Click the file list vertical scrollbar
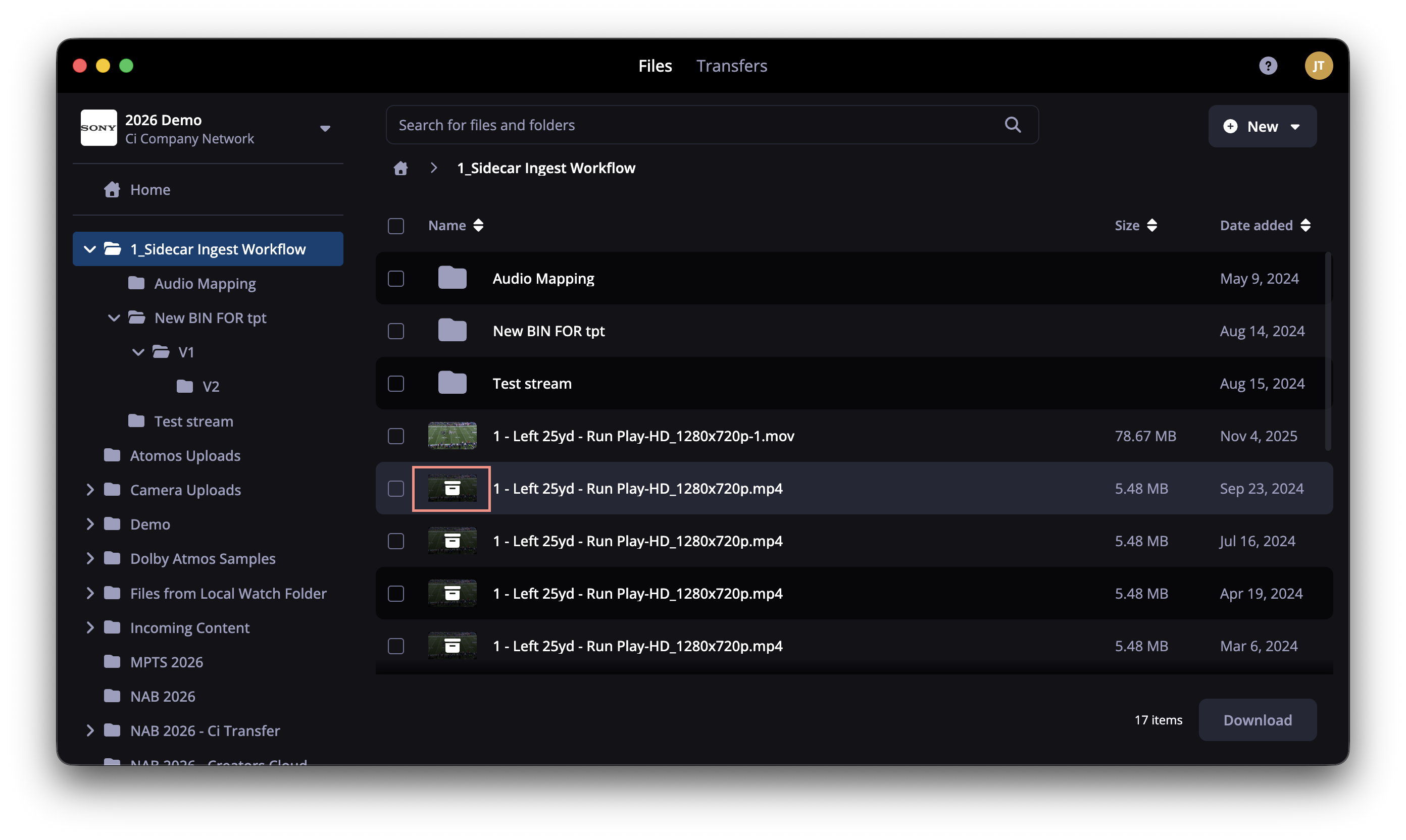 click(x=1328, y=351)
